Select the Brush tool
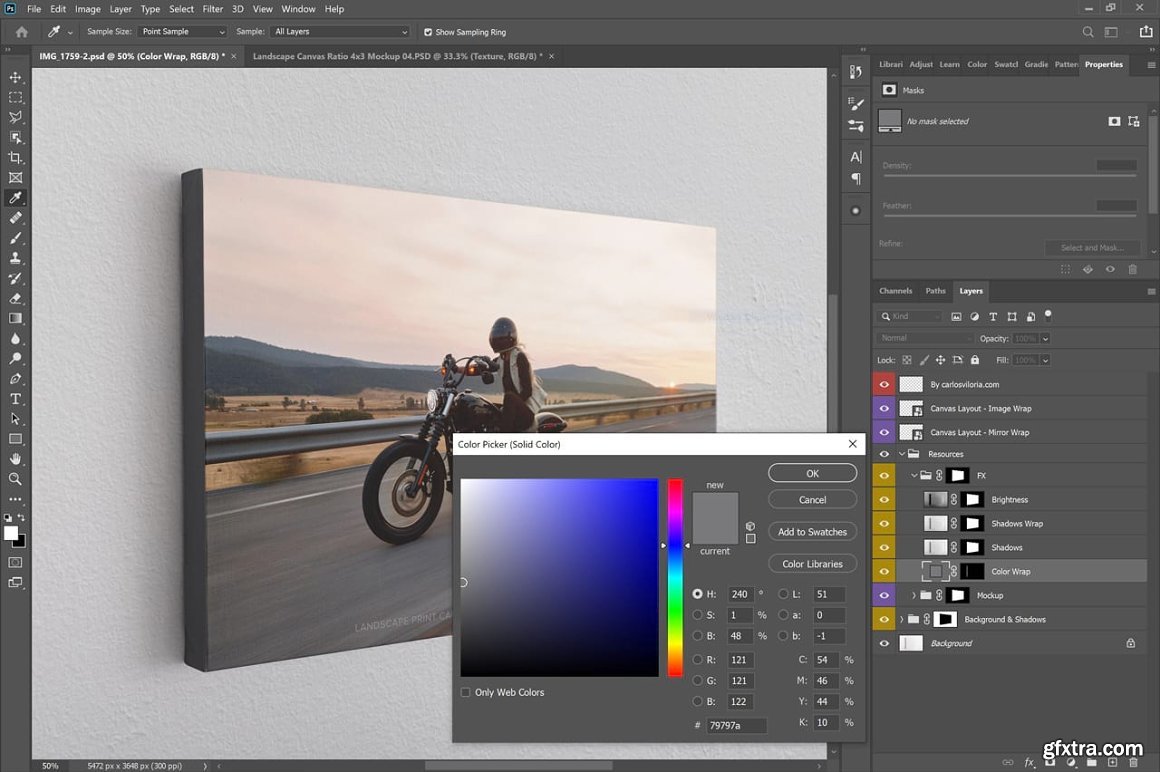 [15, 238]
